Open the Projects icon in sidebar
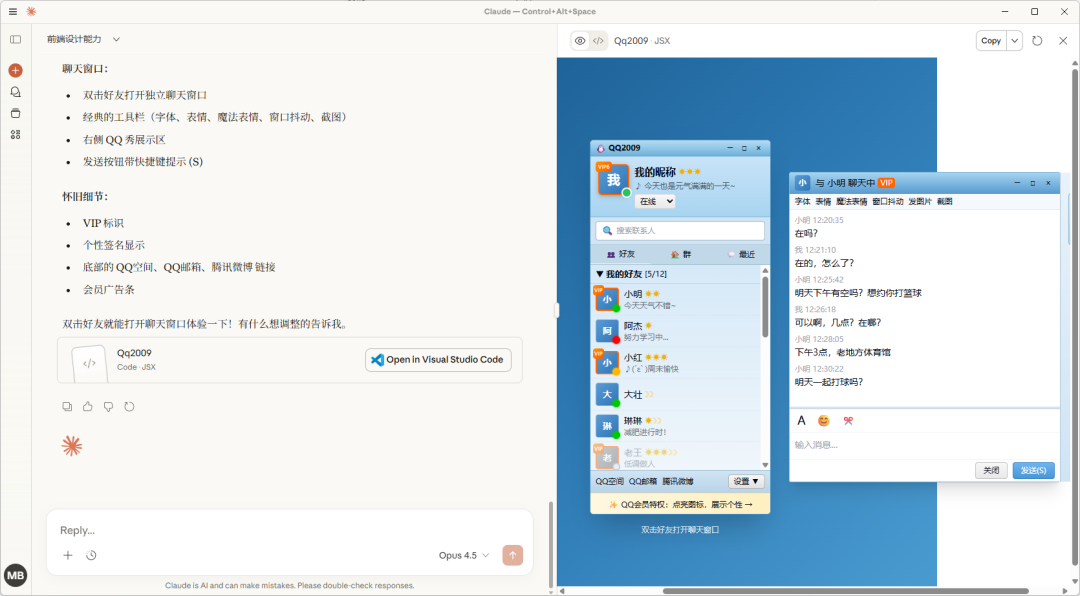The image size is (1080, 596). coord(16,114)
